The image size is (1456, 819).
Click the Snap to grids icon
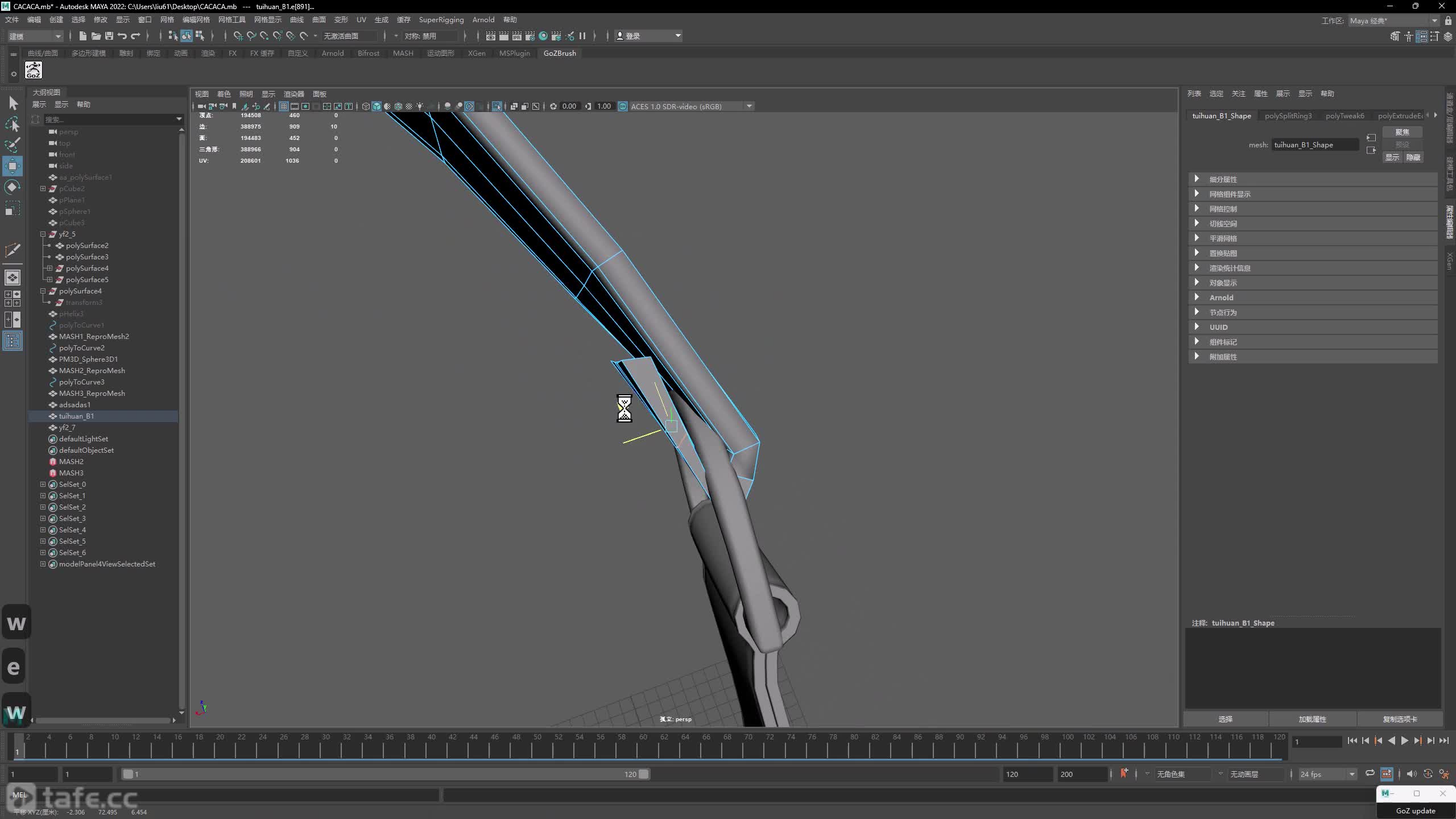tap(238, 36)
